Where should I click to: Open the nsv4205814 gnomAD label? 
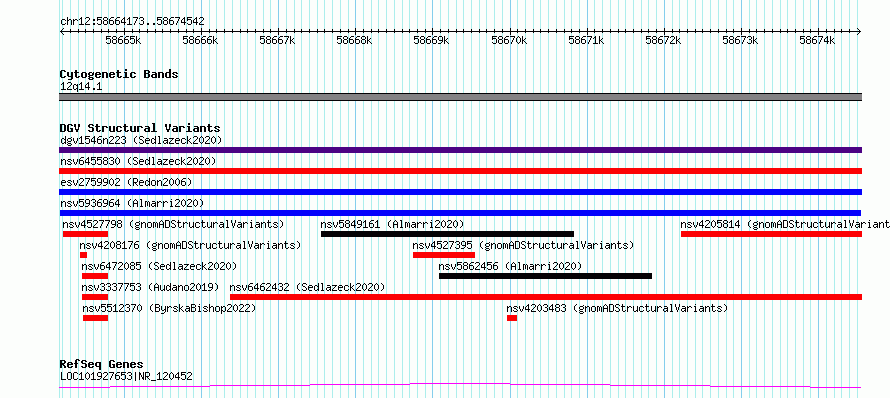785,224
